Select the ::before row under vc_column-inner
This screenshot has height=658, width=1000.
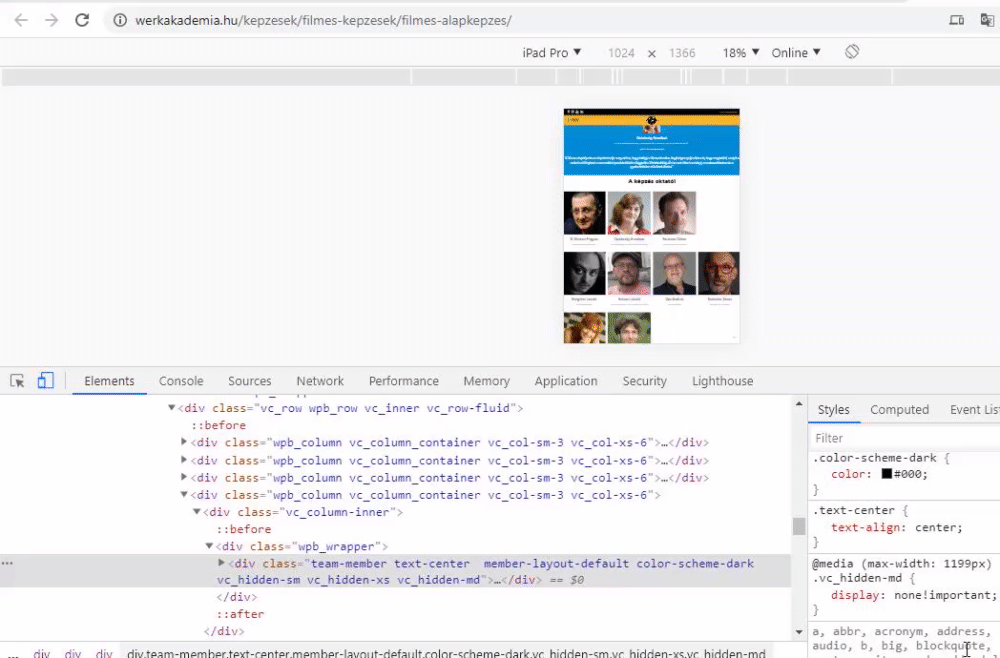(x=244, y=529)
